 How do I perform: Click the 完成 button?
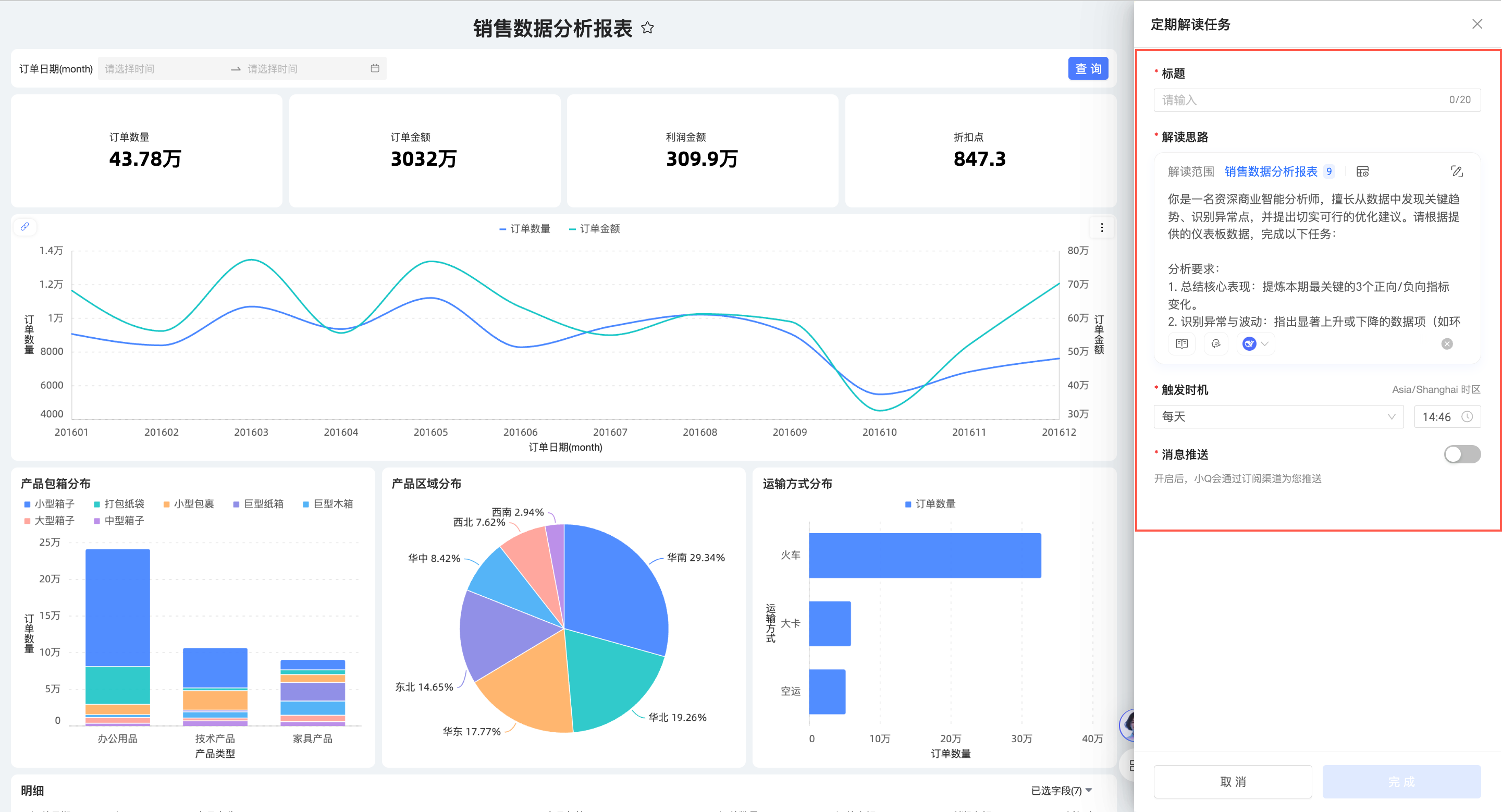(x=1401, y=782)
